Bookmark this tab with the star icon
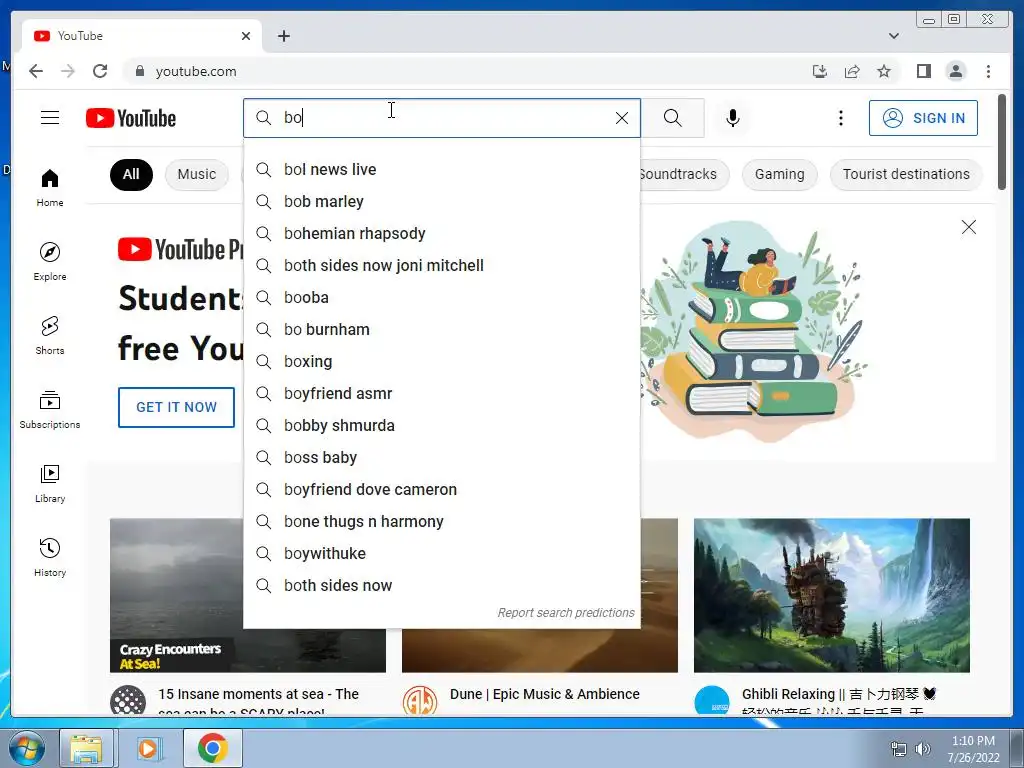The image size is (1024, 768). coord(884,71)
